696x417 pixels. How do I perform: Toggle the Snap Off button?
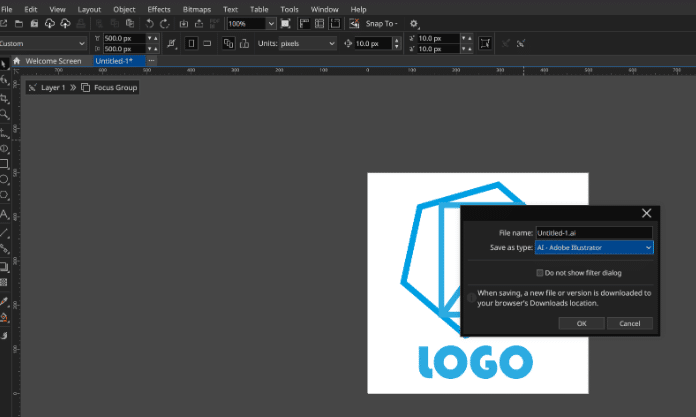[354, 24]
